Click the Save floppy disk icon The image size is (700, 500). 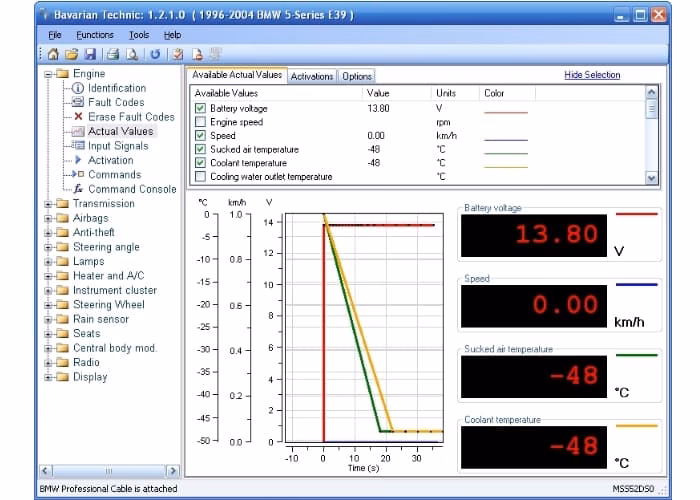click(x=90, y=54)
